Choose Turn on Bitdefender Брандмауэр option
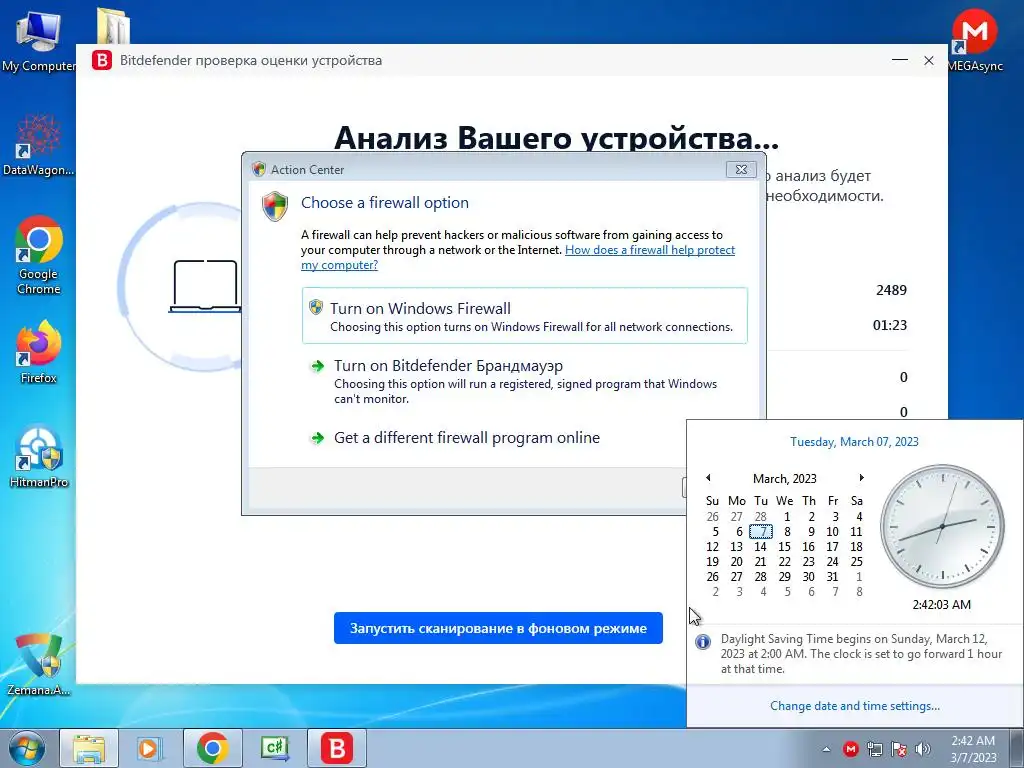Viewport: 1024px width, 768px height. point(524,381)
